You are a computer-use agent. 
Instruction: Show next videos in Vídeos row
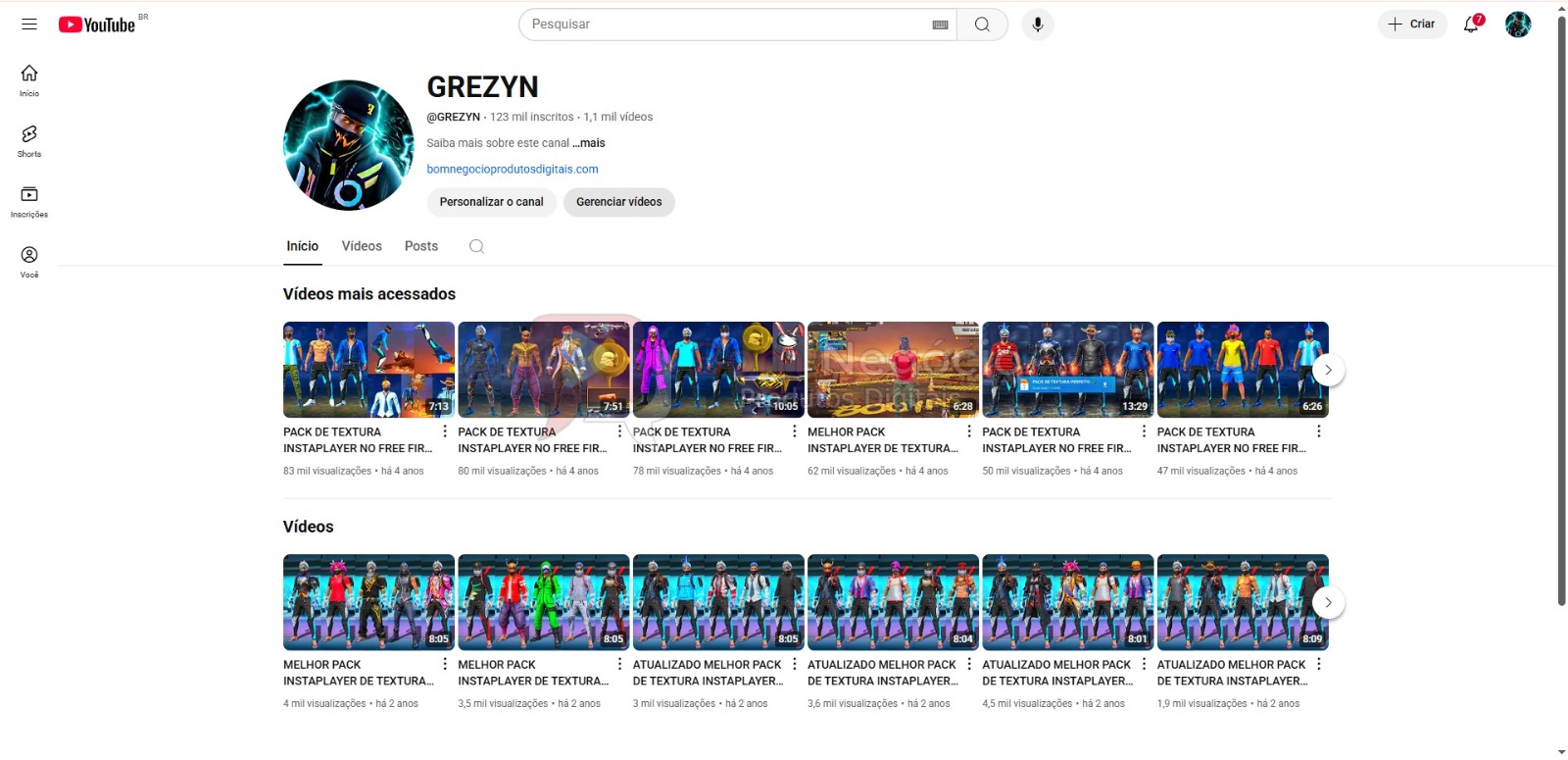click(1328, 602)
